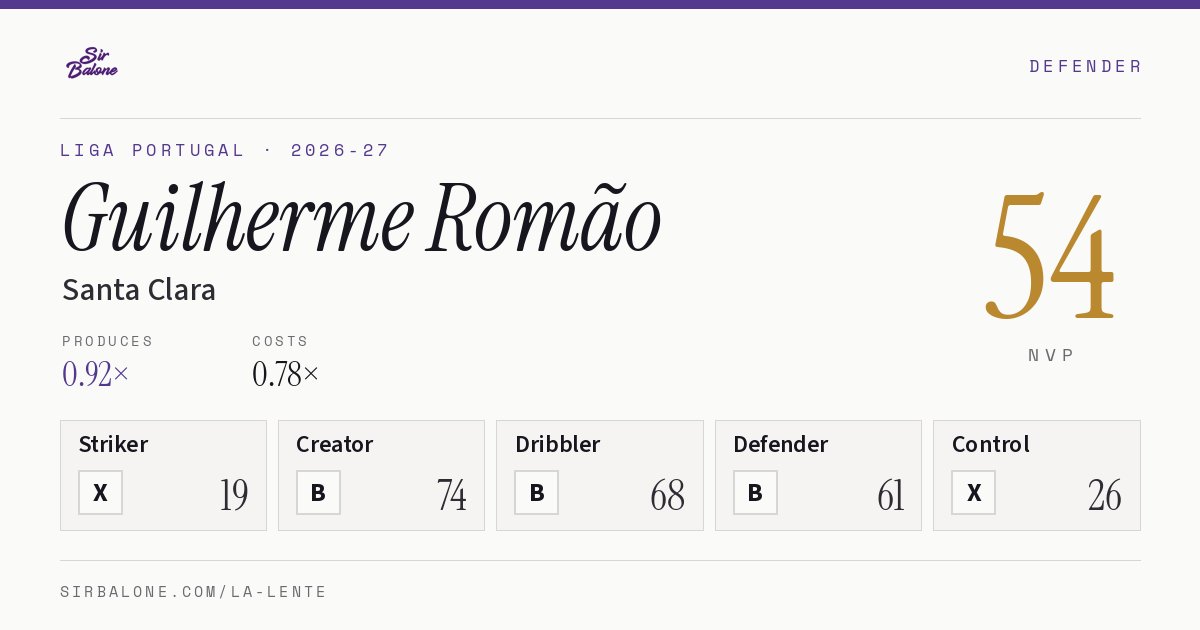Click the Sir Balone logo
The image size is (1200, 630).
pyautogui.click(x=92, y=63)
